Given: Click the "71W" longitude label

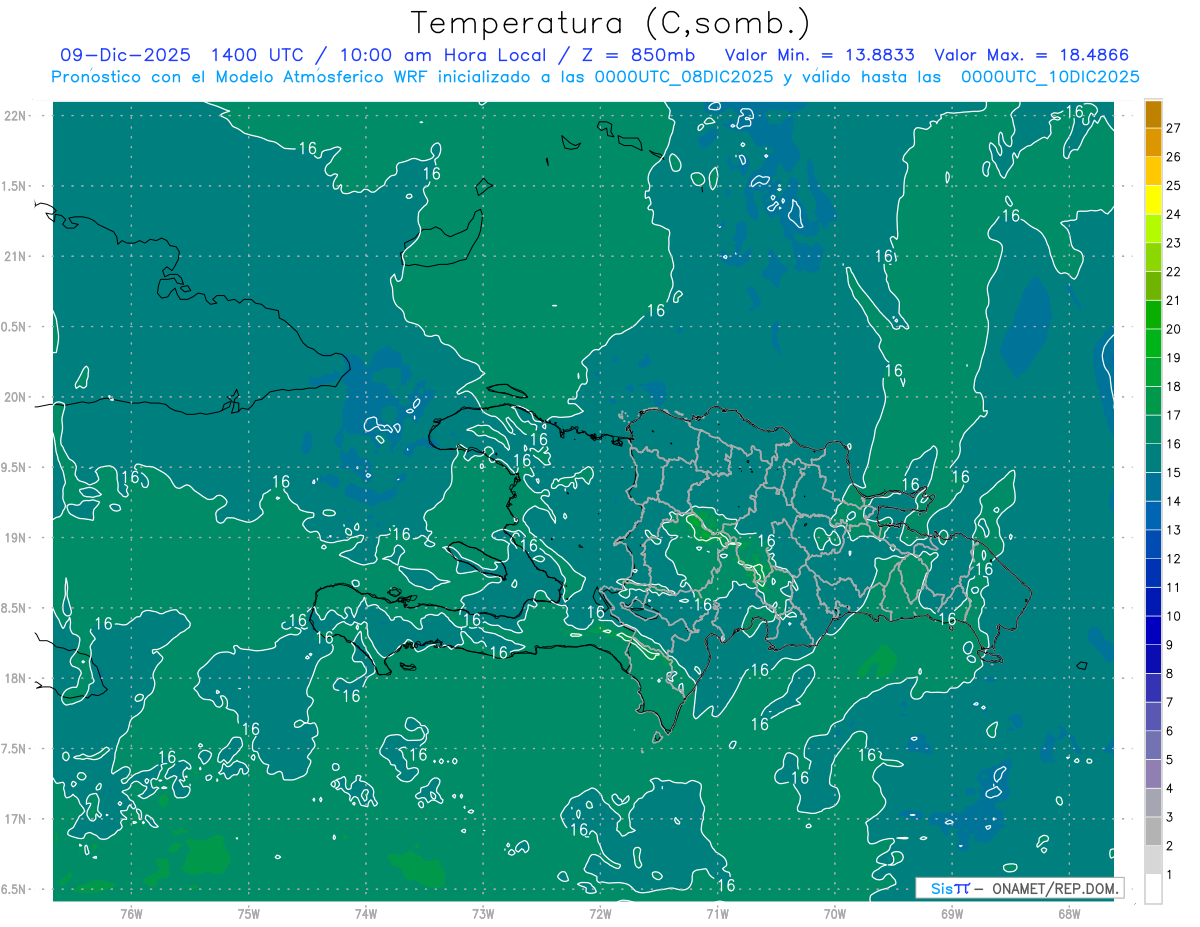Looking at the screenshot, I should coord(717,914).
